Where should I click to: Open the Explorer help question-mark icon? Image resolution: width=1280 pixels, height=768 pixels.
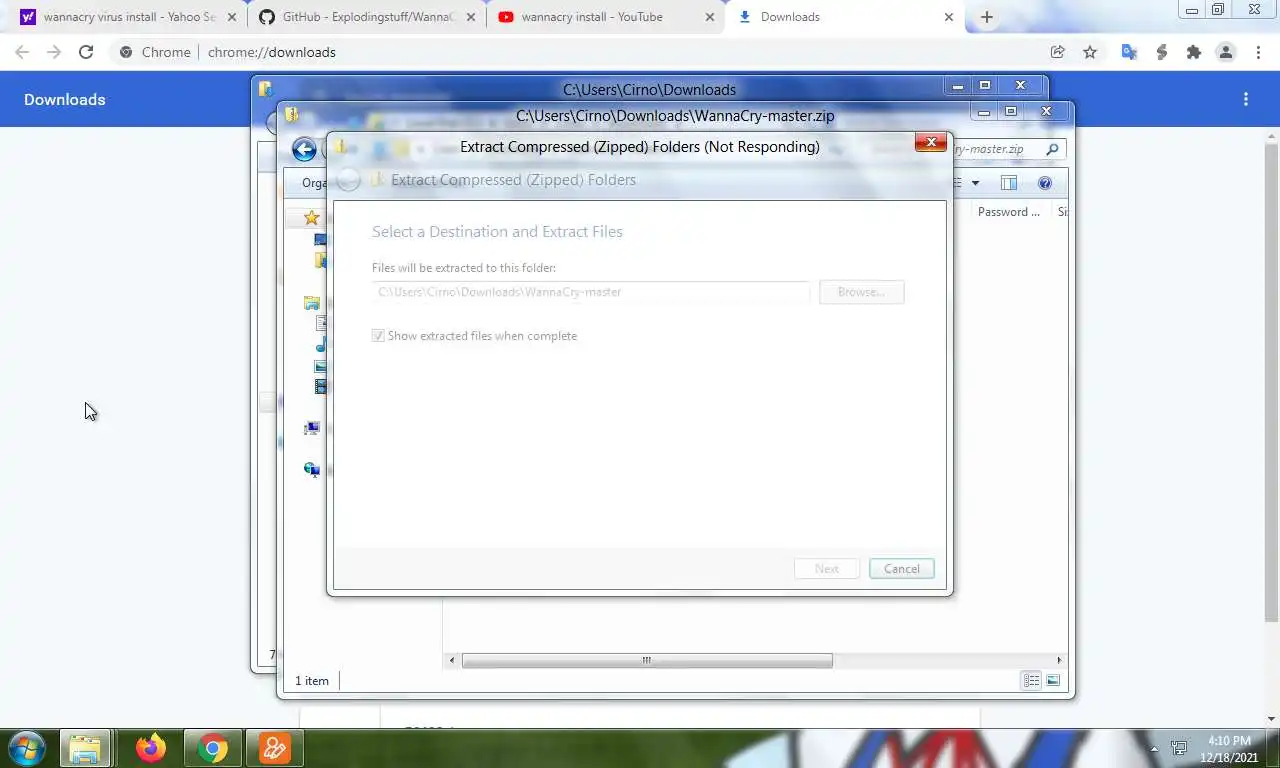tap(1045, 183)
